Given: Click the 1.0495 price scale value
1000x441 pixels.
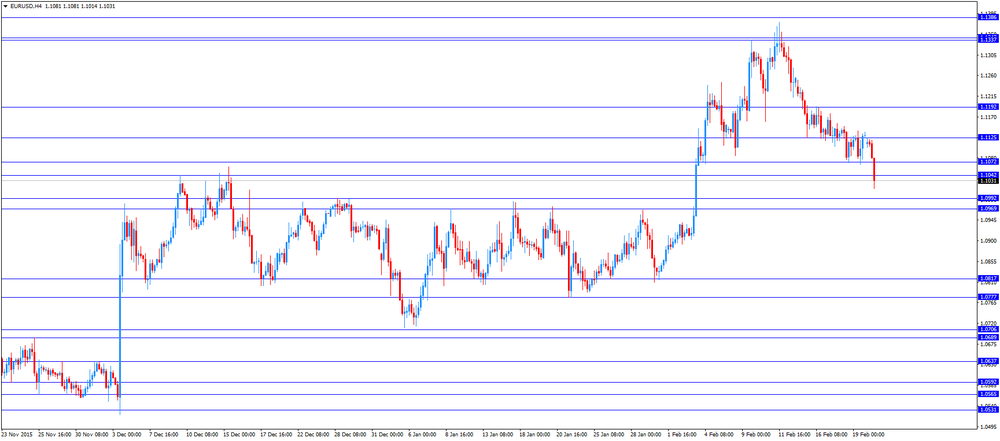Looking at the screenshot, I should coord(989,426).
